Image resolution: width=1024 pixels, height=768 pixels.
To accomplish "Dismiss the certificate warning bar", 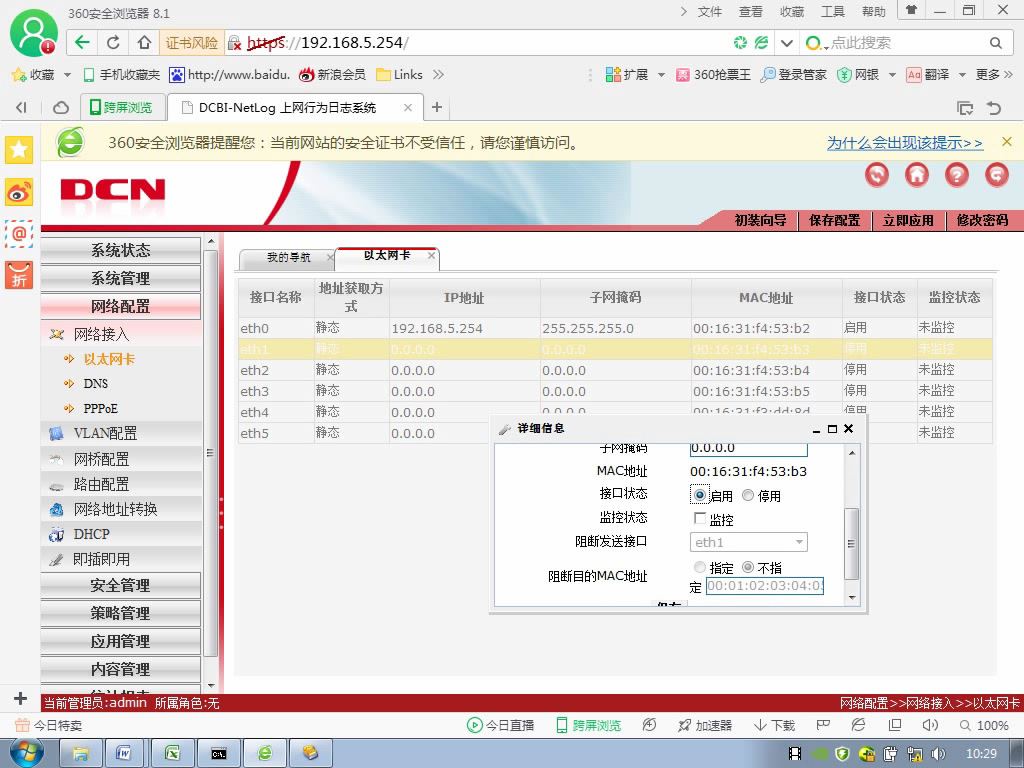I will [1006, 142].
